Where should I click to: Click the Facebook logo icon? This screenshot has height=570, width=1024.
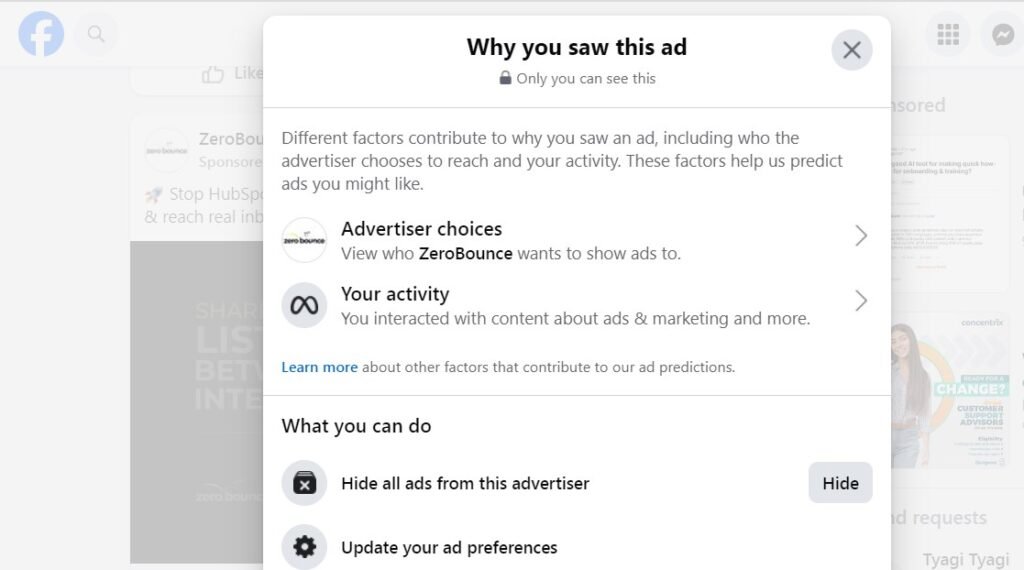[41, 35]
